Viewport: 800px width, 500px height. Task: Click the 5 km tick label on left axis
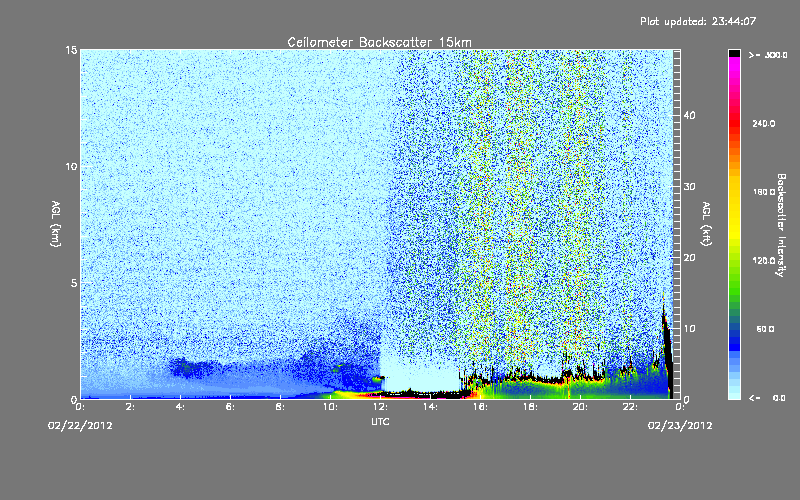click(74, 283)
